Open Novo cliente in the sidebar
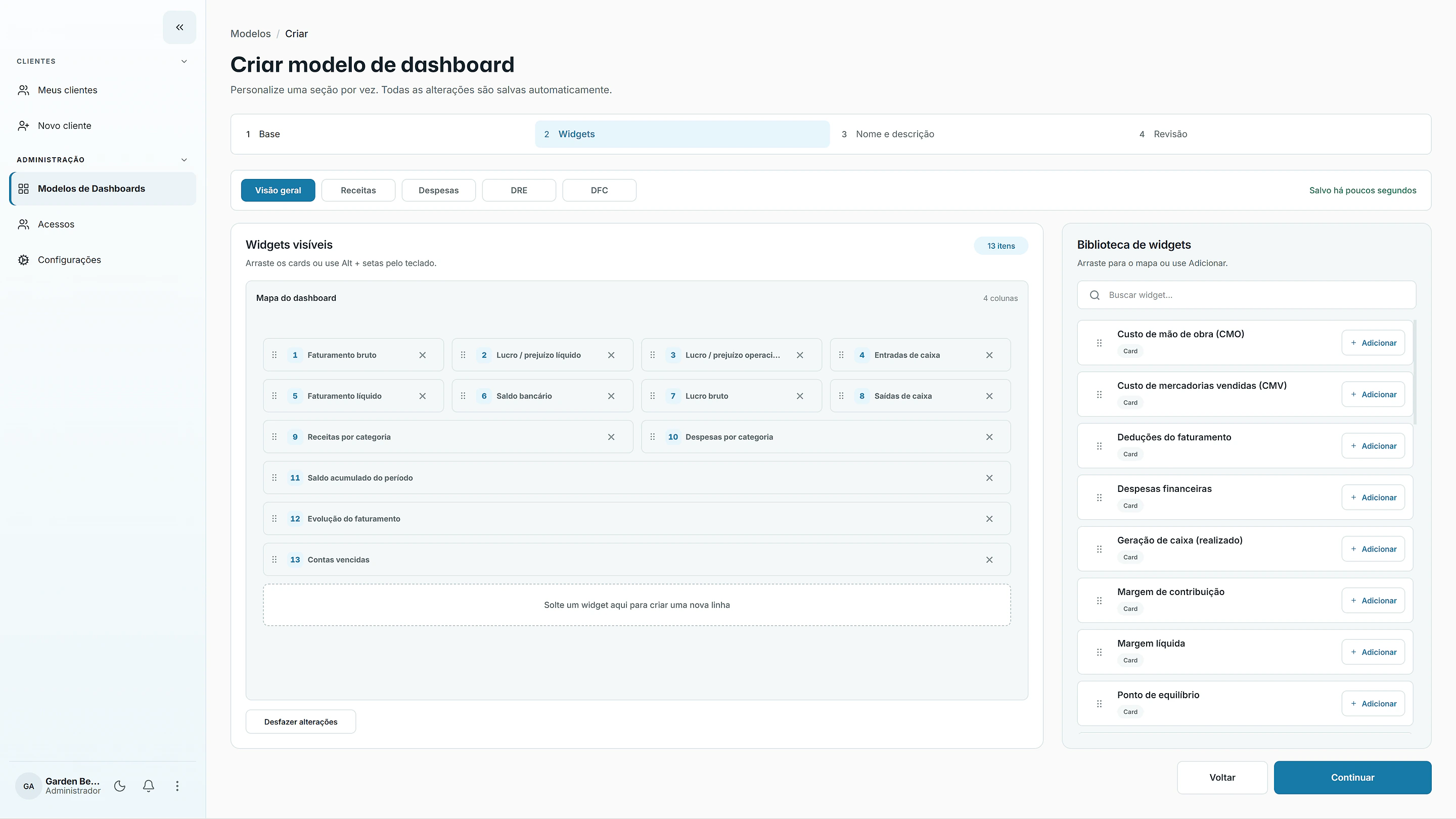The width and height of the screenshot is (1456, 819). tap(102, 125)
